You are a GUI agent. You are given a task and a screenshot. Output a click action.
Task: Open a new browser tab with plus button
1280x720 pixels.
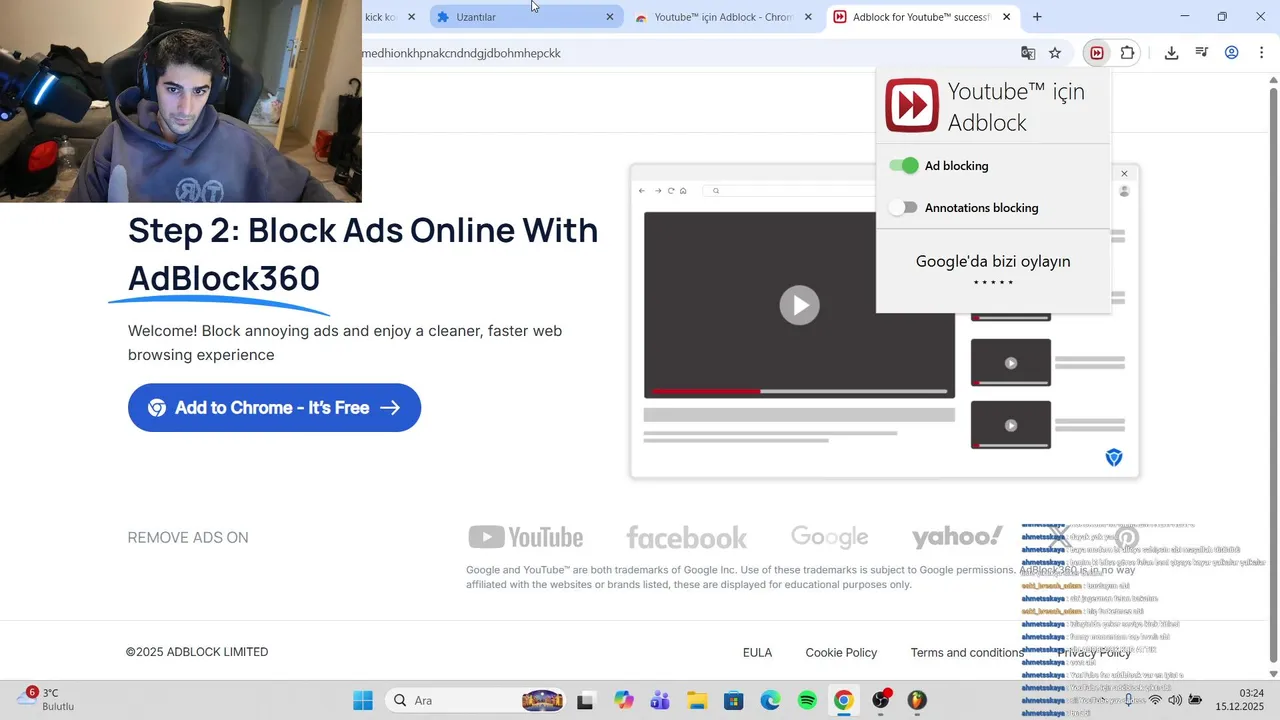point(1037,17)
